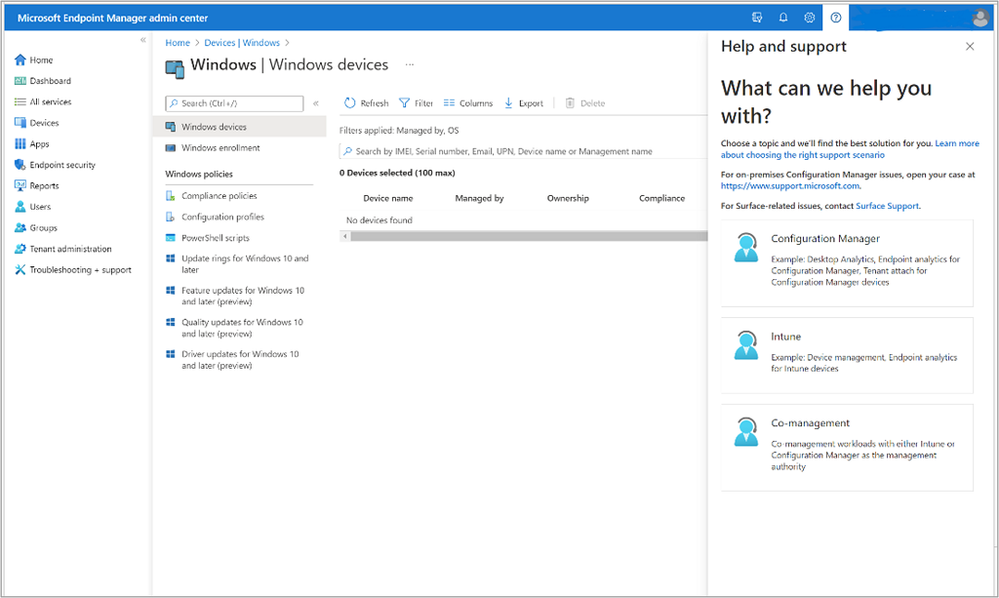Click the Devices | Windows breadcrumb
The height and width of the screenshot is (598, 999).
242,43
